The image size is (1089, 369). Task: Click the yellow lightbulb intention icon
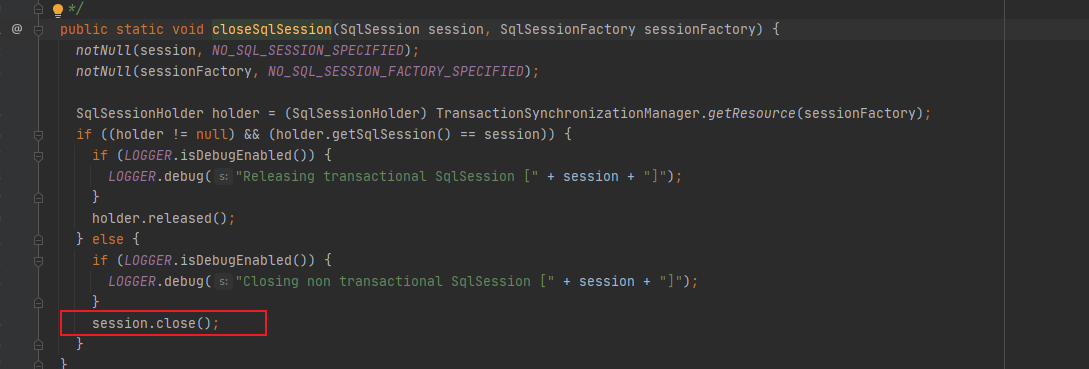(x=58, y=10)
